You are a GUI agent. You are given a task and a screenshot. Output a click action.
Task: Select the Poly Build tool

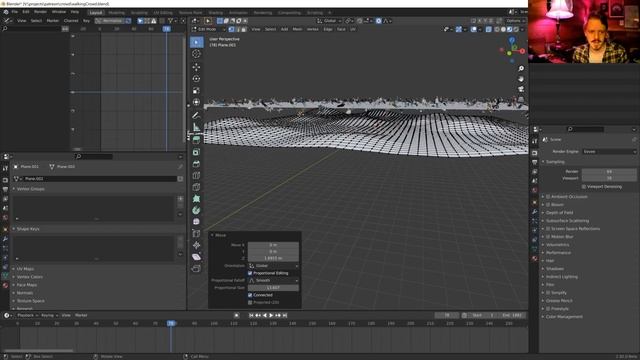196,199
